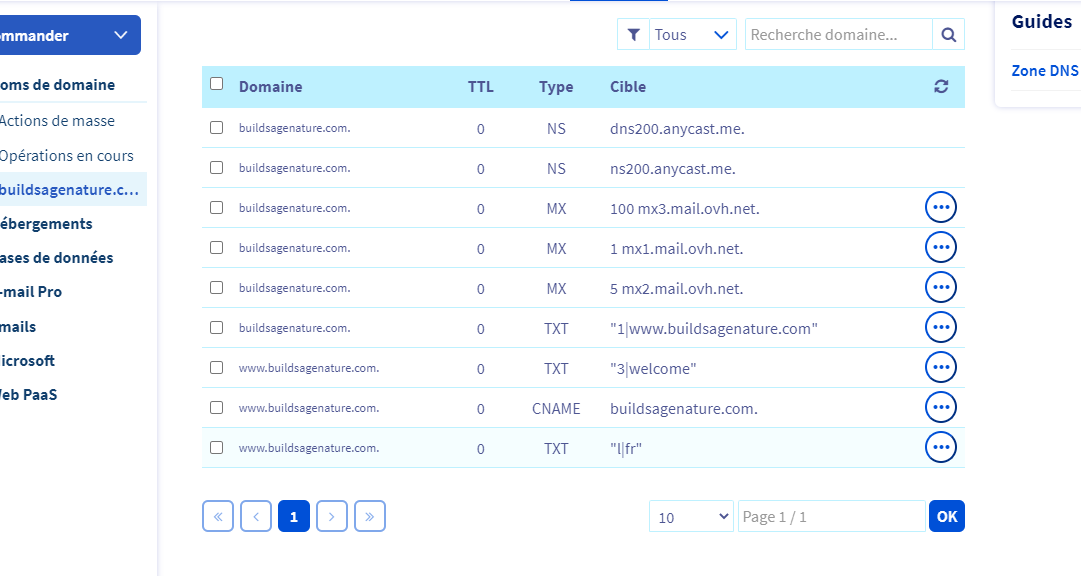Open the Tous filter dropdown
1081x576 pixels.
[693, 35]
